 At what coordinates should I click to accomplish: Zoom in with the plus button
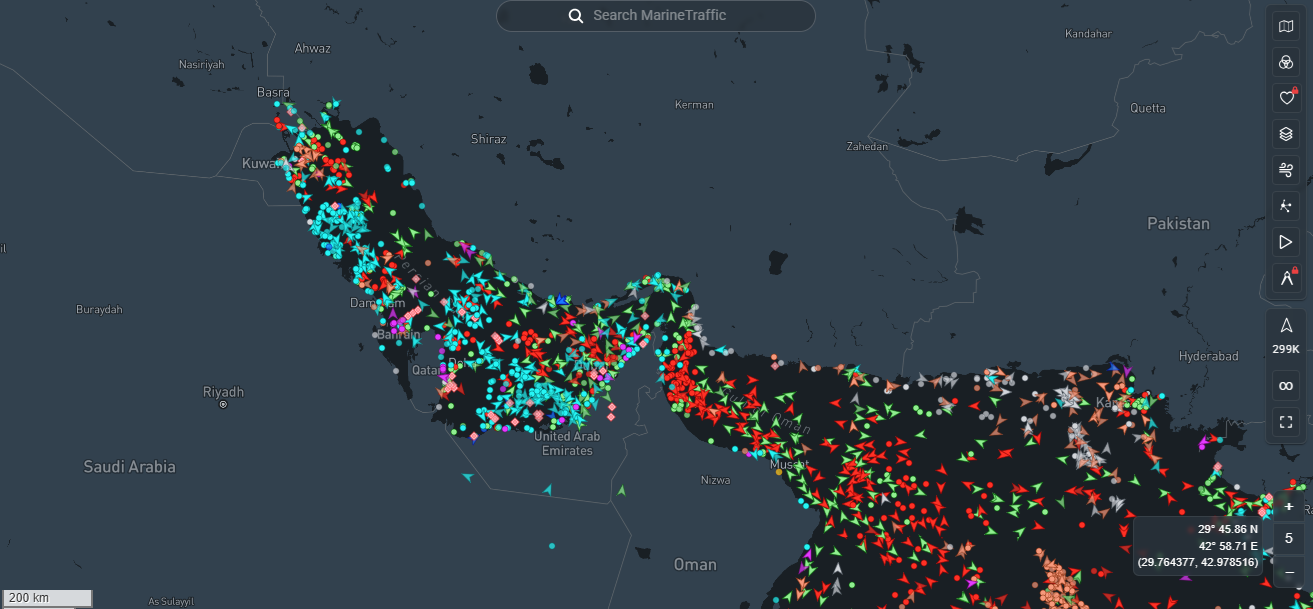click(x=1289, y=506)
